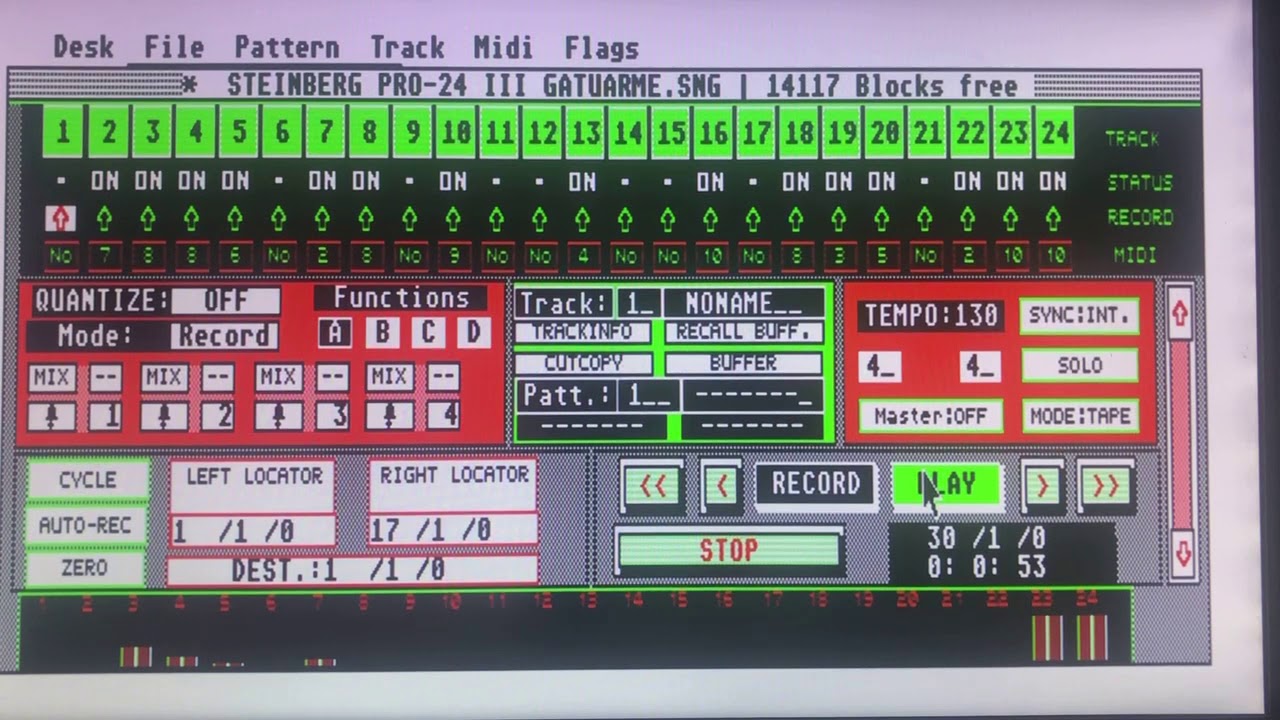Select Functions set D

tap(474, 332)
